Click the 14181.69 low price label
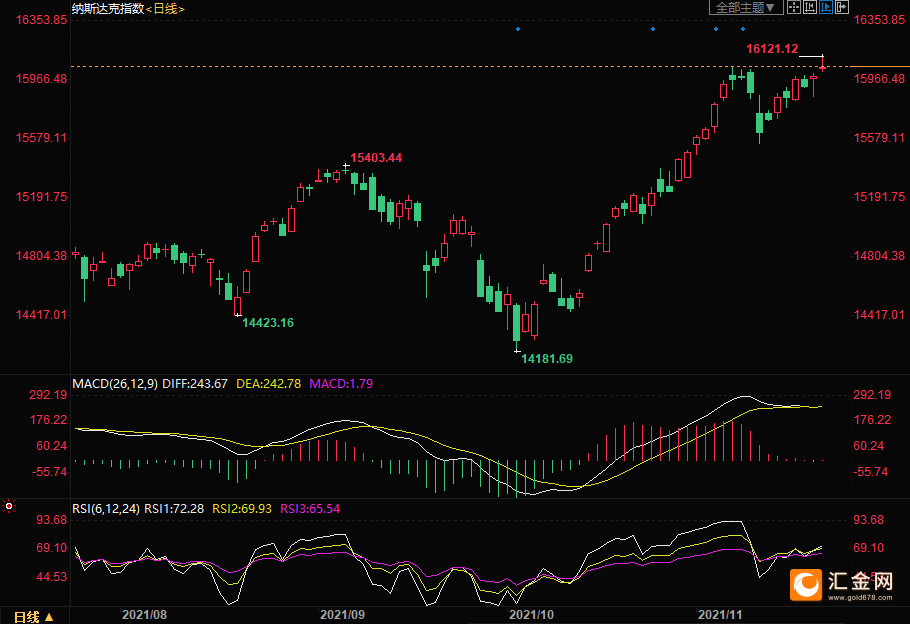This screenshot has height=624, width=910. point(547,359)
